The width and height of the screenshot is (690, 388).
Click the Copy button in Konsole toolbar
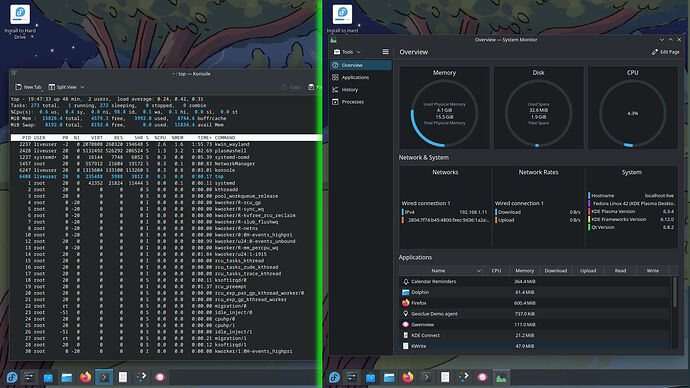291,87
